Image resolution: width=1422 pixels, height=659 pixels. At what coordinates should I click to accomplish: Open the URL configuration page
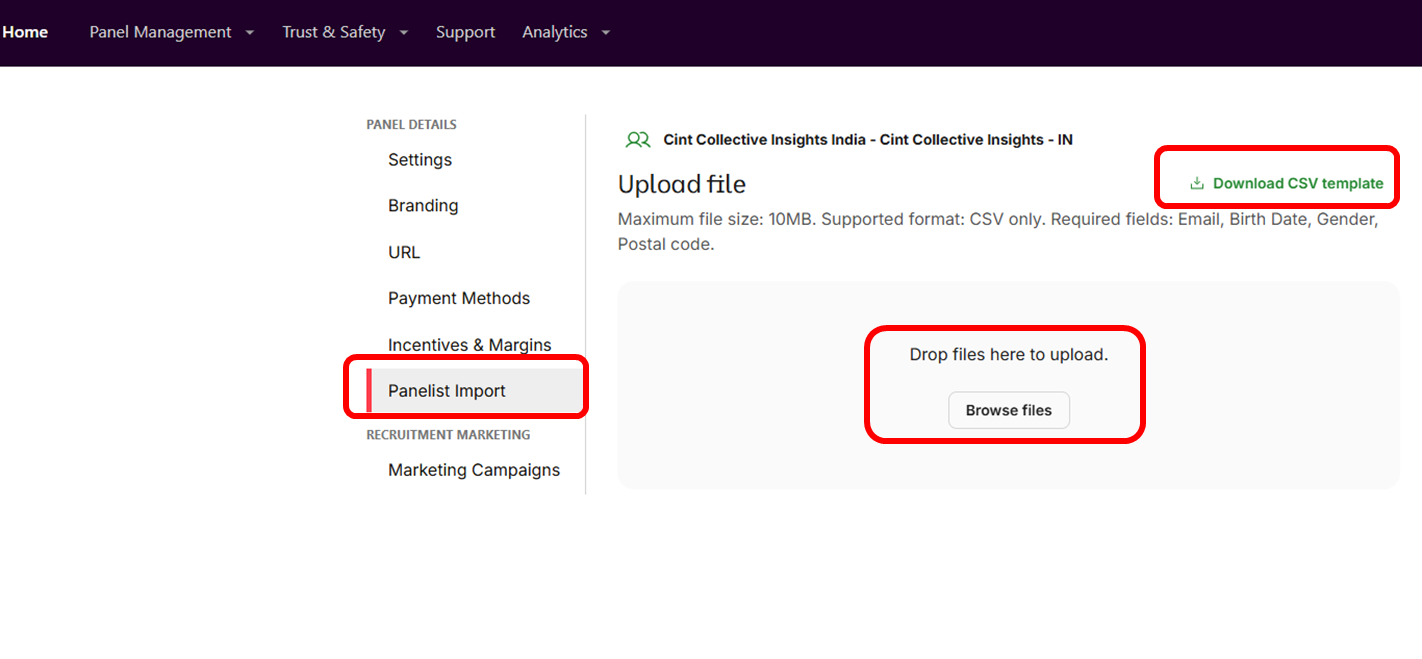point(403,252)
